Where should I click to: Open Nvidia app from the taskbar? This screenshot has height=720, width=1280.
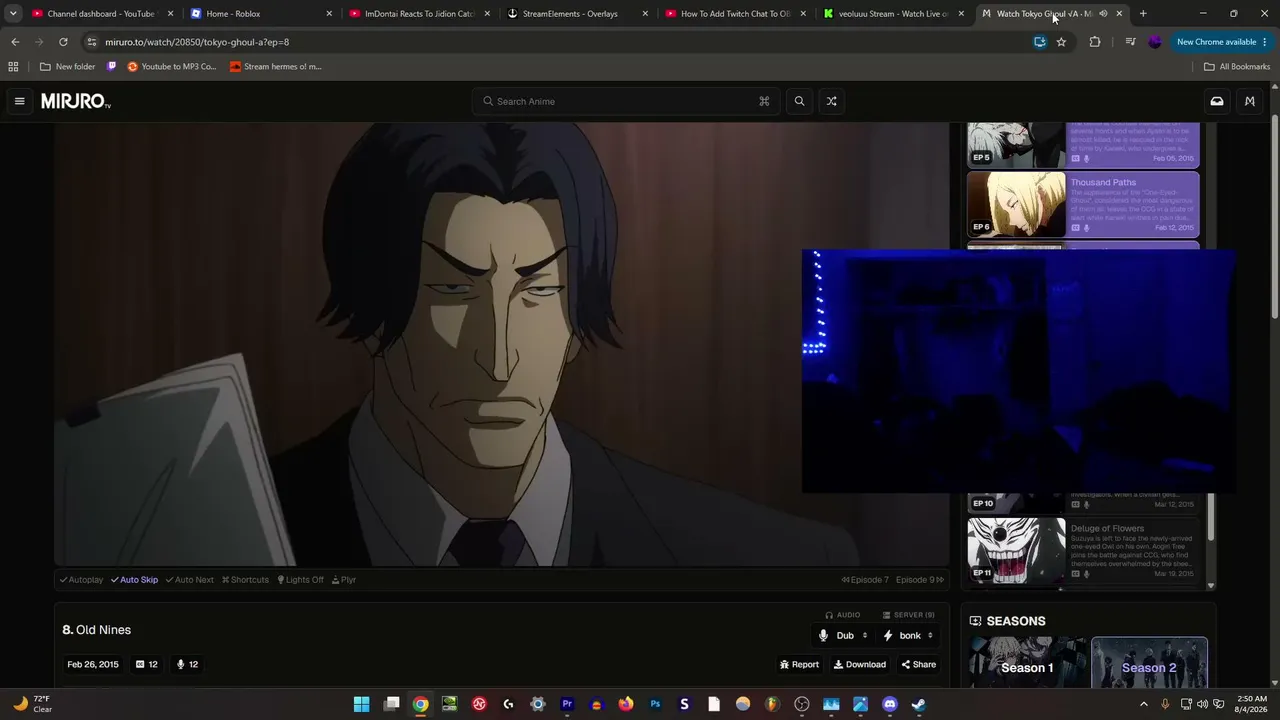pyautogui.click(x=450, y=704)
